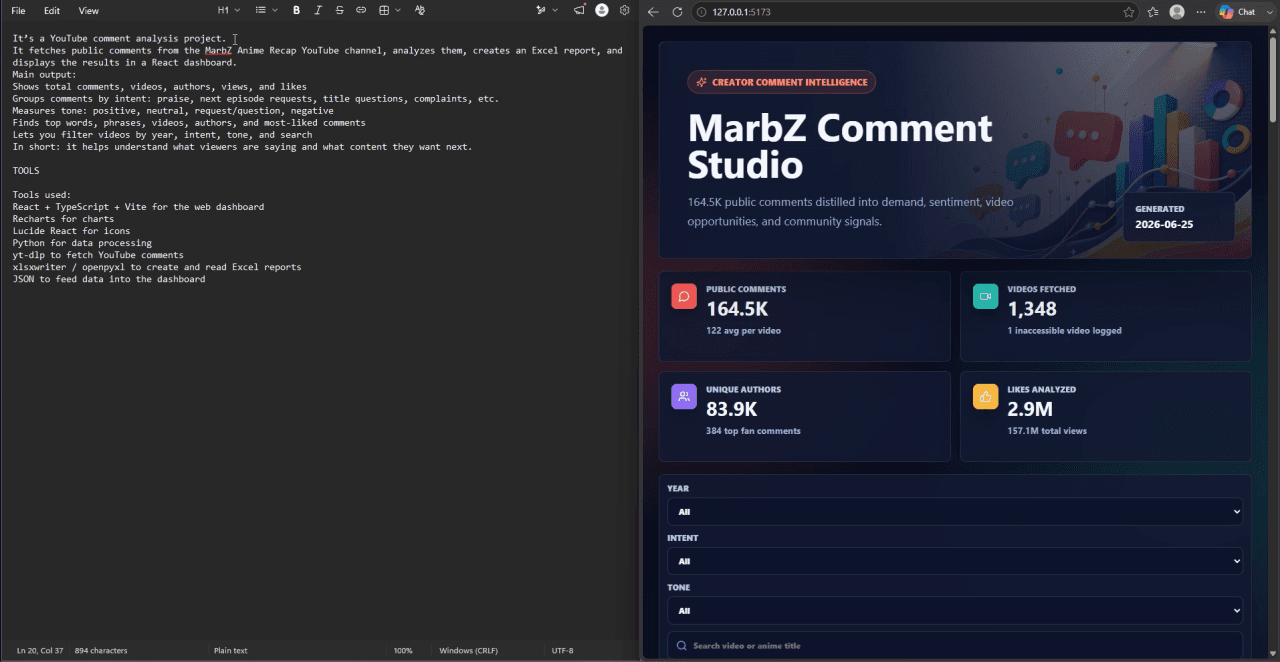Click the Ln 20, Col 37 status
This screenshot has width=1280, height=662.
point(40,650)
